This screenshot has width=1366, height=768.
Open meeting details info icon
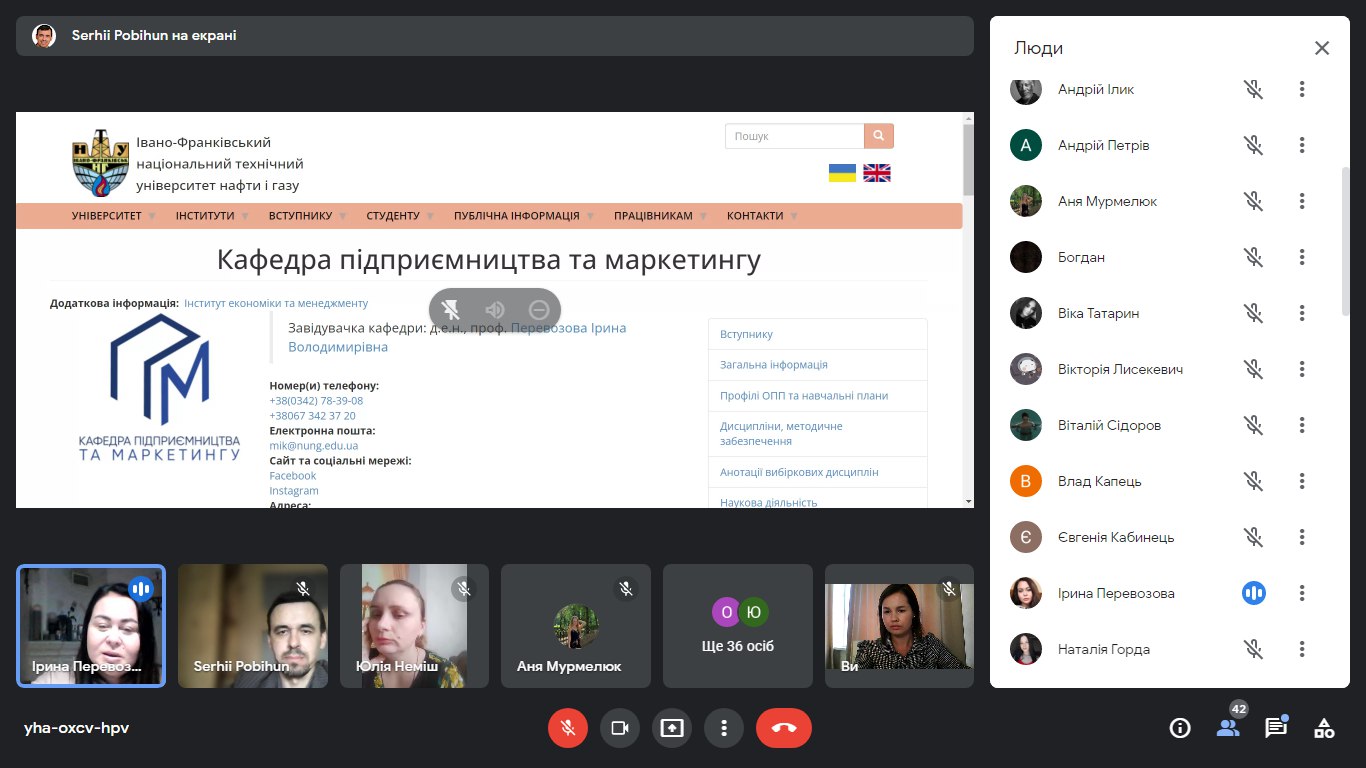coord(1180,728)
